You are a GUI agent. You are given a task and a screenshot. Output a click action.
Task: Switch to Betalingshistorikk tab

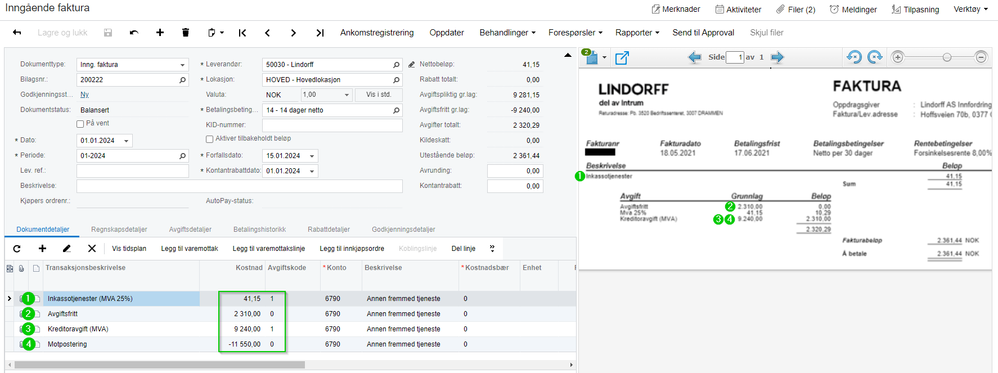pos(260,229)
